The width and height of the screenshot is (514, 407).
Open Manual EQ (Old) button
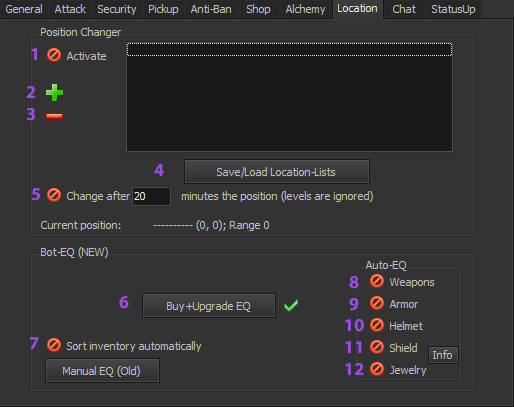[102, 371]
